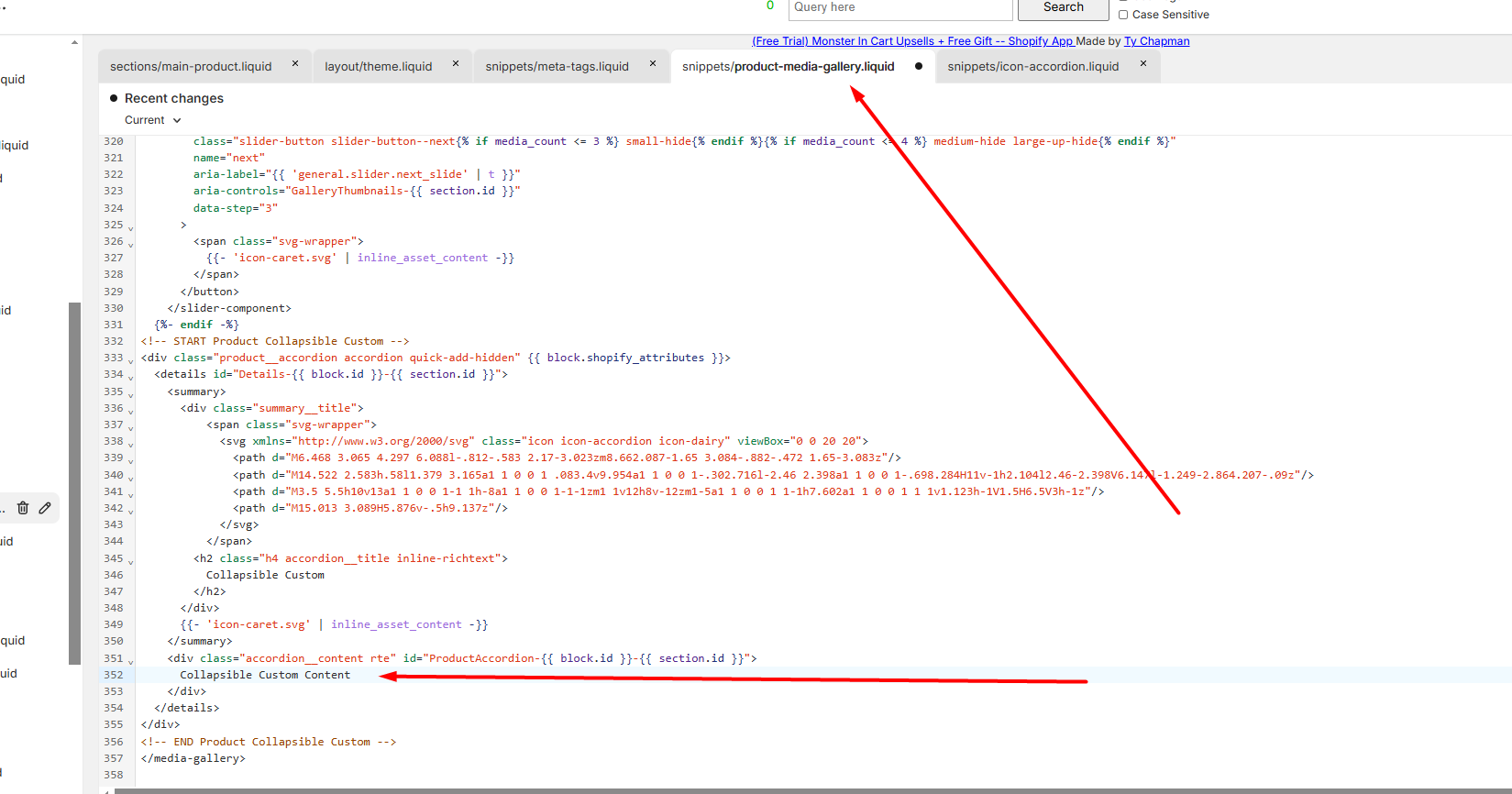Click the data-step="3" attribute
The image size is (1512, 794).
pos(236,208)
